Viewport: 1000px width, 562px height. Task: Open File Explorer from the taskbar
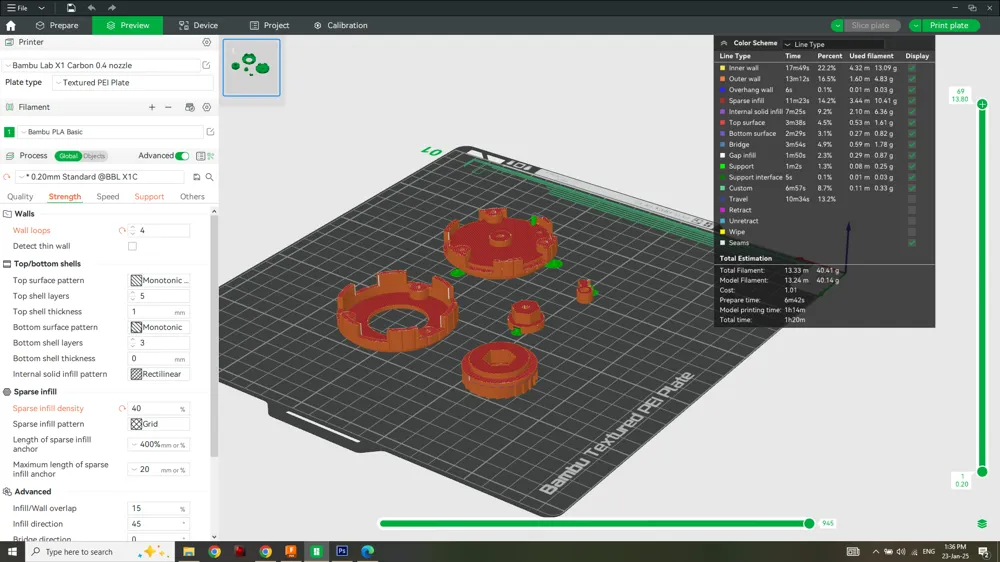tap(189, 551)
